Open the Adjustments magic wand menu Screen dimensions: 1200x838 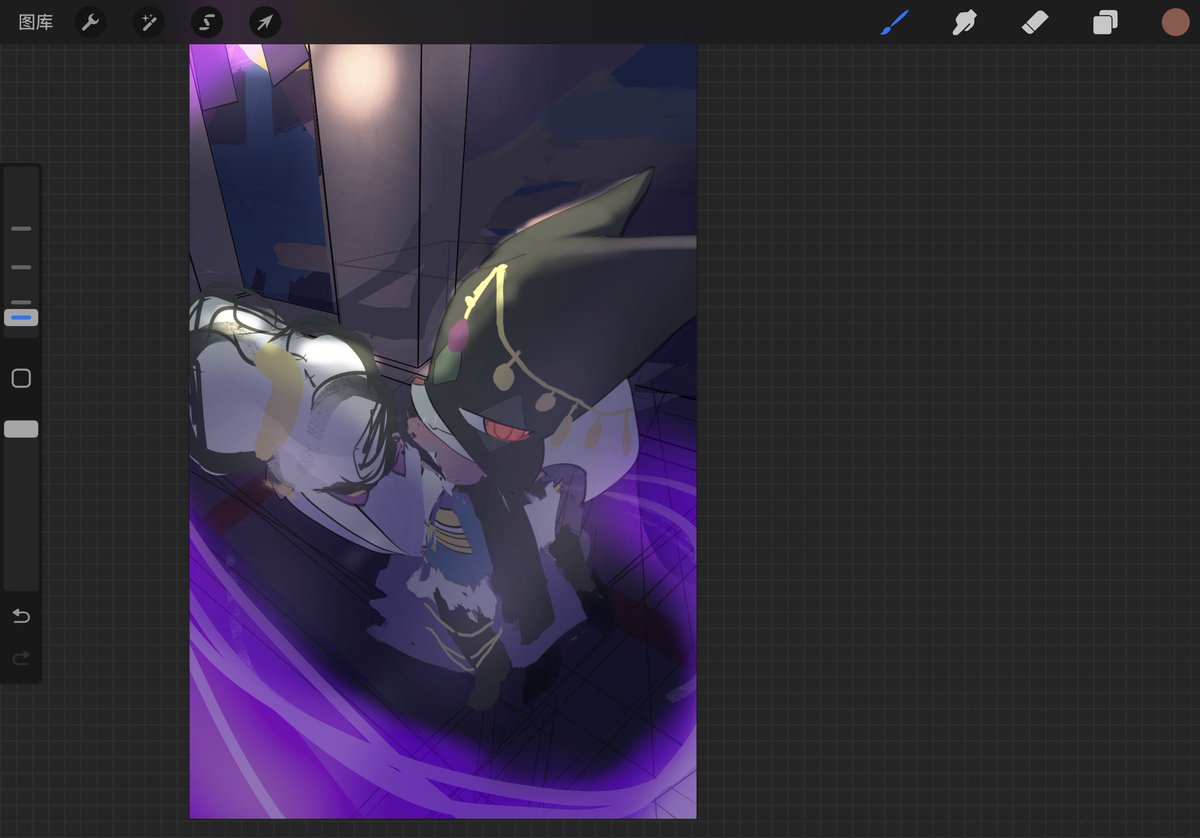click(x=149, y=22)
